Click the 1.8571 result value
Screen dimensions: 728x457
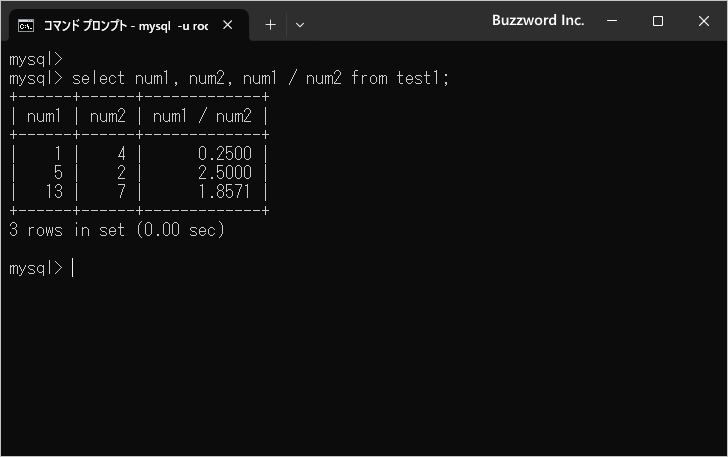[225, 192]
